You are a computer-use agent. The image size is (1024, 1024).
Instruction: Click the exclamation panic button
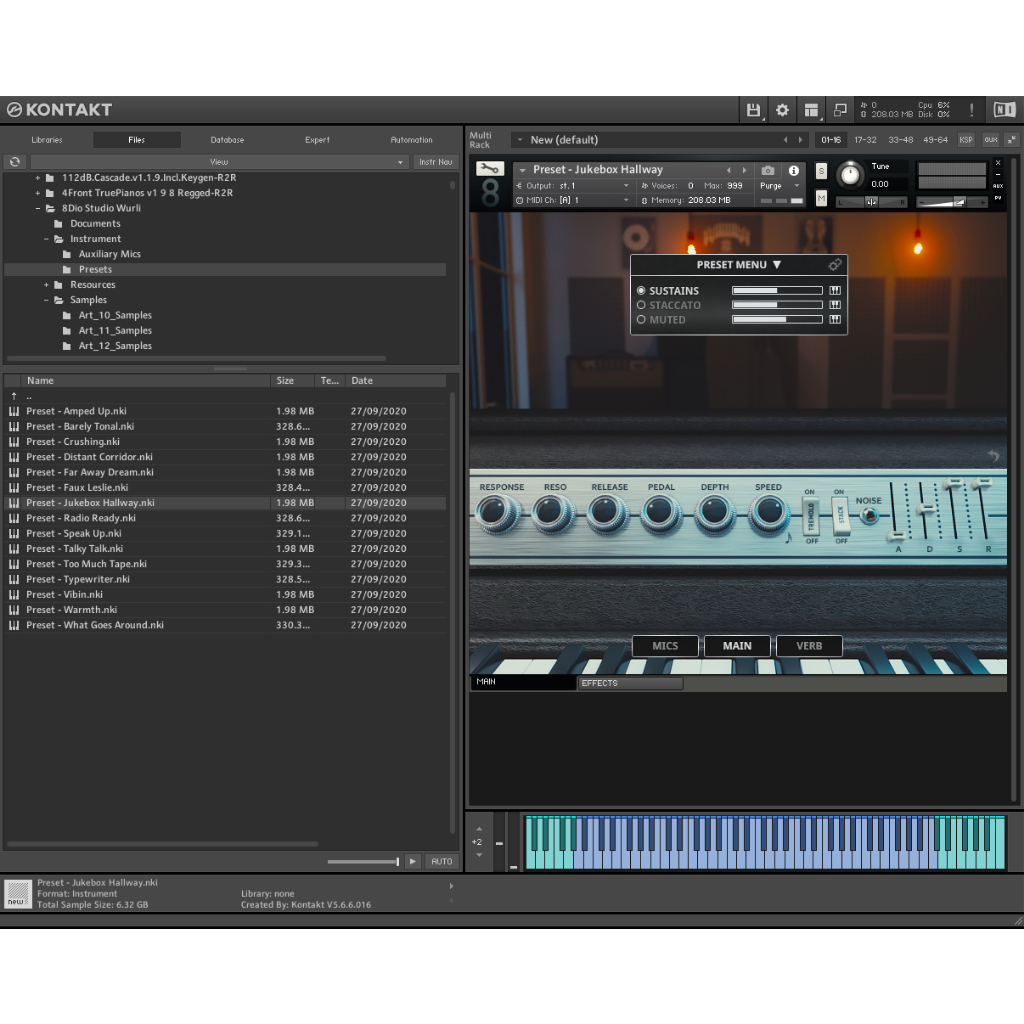tap(971, 110)
